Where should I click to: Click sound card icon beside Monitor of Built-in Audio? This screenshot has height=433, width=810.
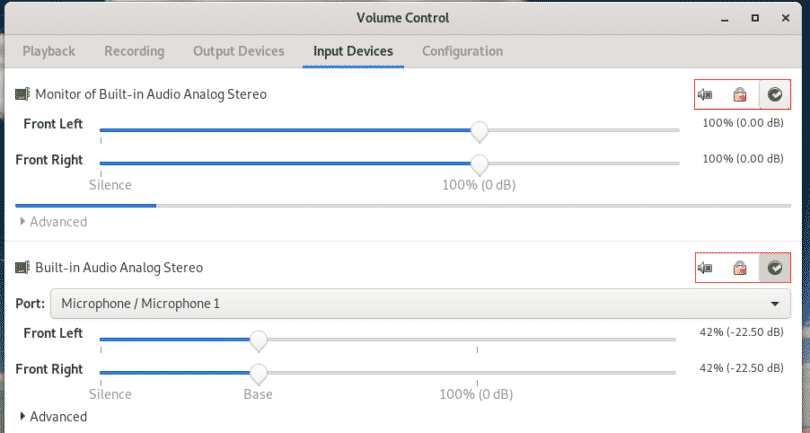point(22,95)
